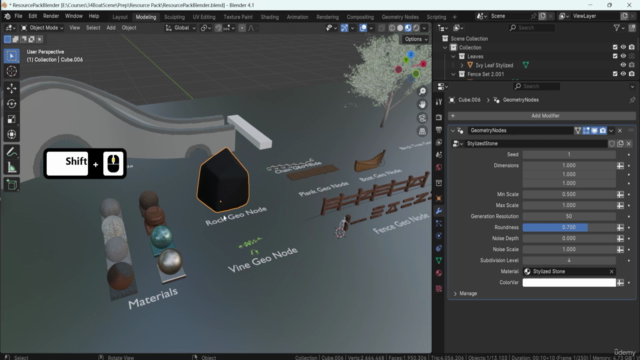Select the Measure tool

click(11, 167)
